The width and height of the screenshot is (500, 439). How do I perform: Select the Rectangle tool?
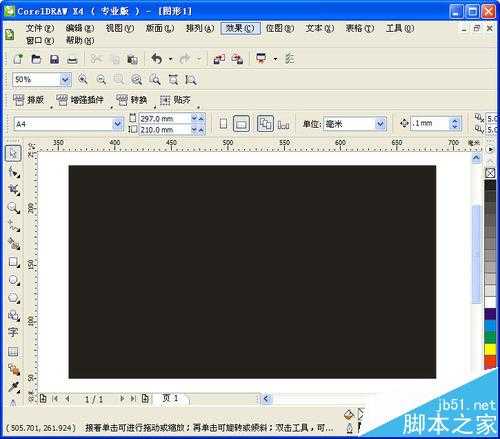(x=14, y=262)
